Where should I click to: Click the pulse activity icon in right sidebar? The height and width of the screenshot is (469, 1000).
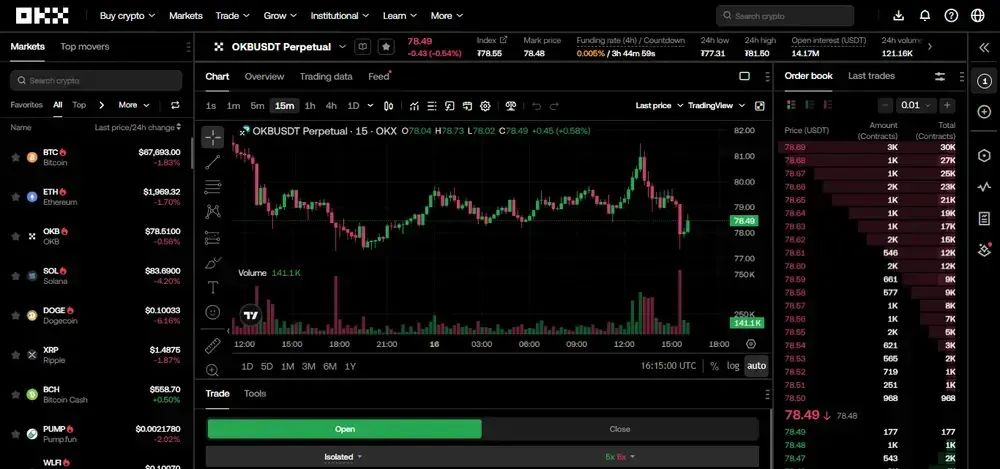(983, 187)
